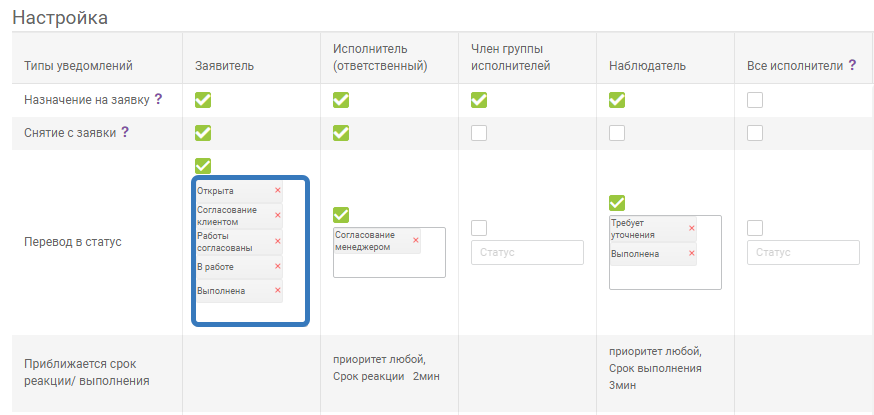Click Исполнитель status box below its tag

pyautogui.click(x=389, y=265)
